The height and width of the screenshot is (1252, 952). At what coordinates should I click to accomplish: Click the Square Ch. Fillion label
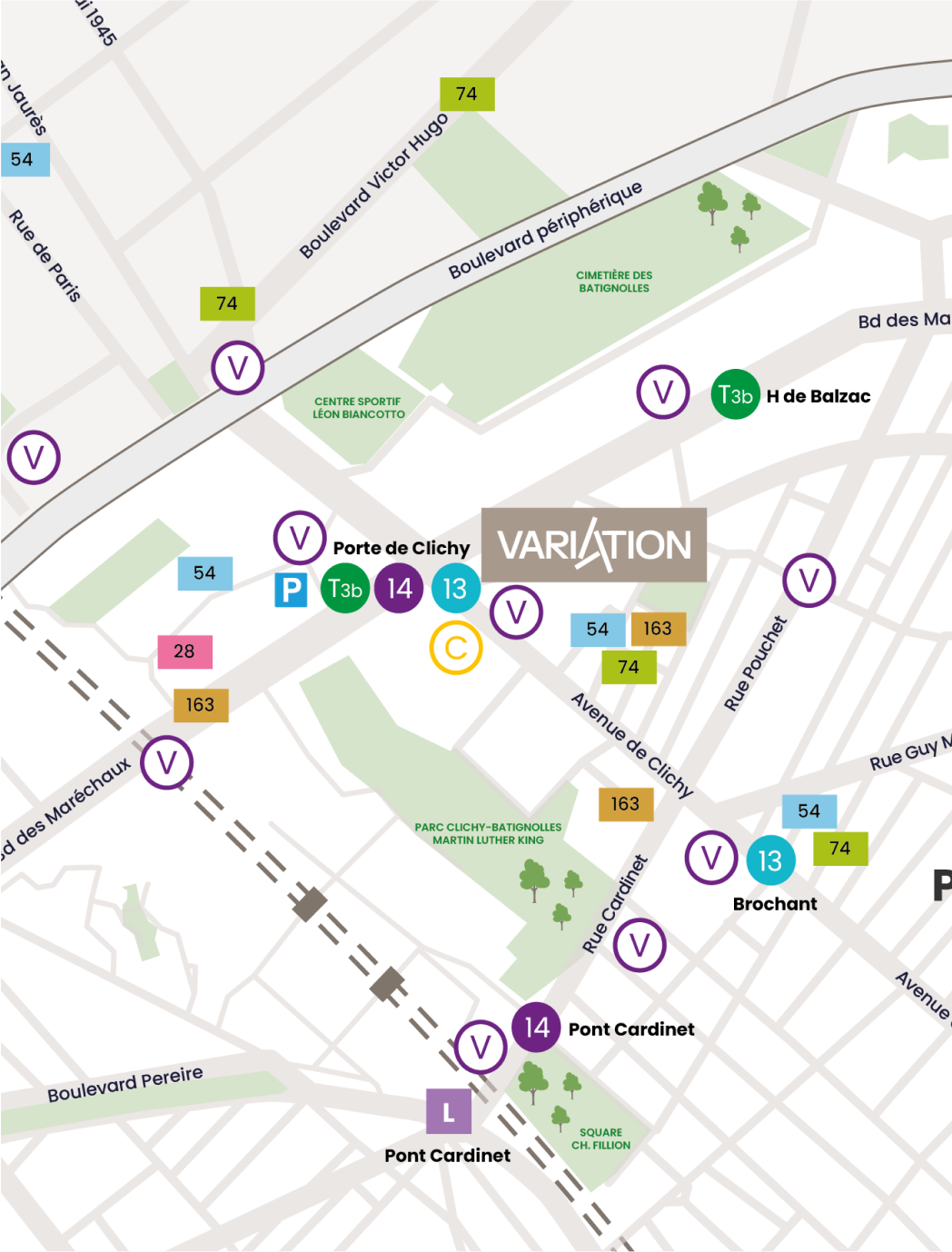pos(600,1139)
